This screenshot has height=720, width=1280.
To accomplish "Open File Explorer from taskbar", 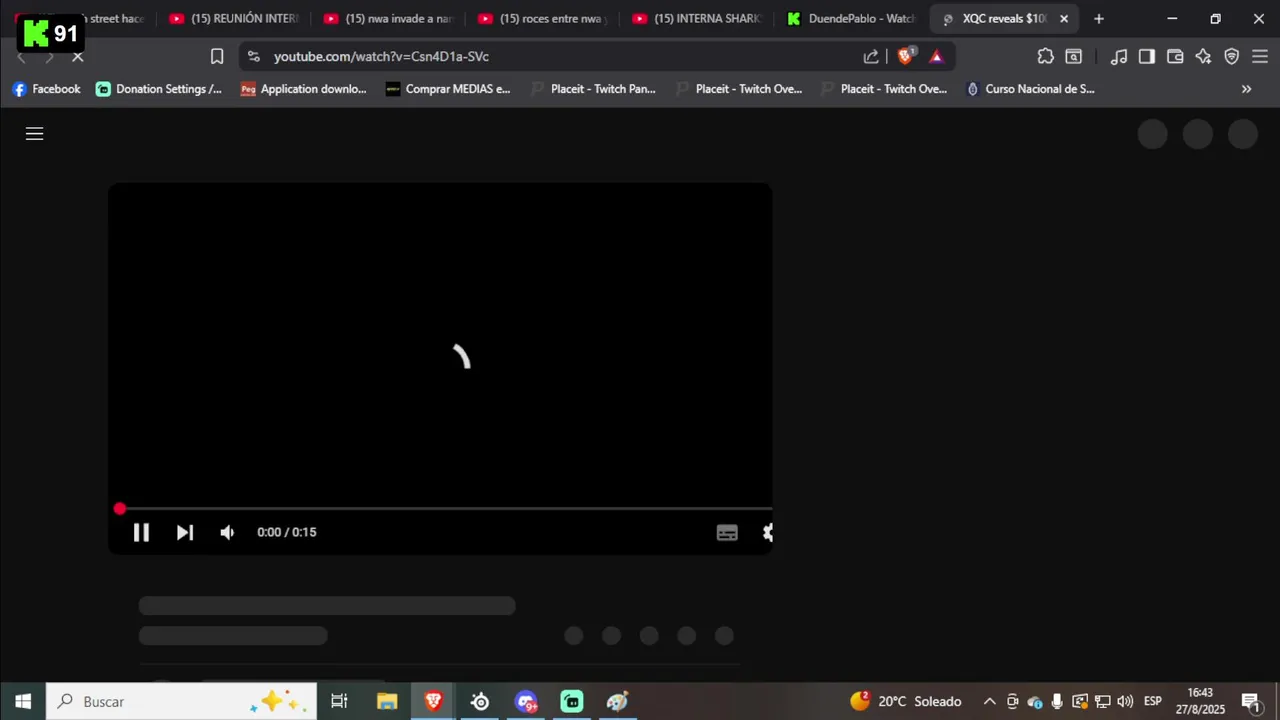I will [x=387, y=702].
